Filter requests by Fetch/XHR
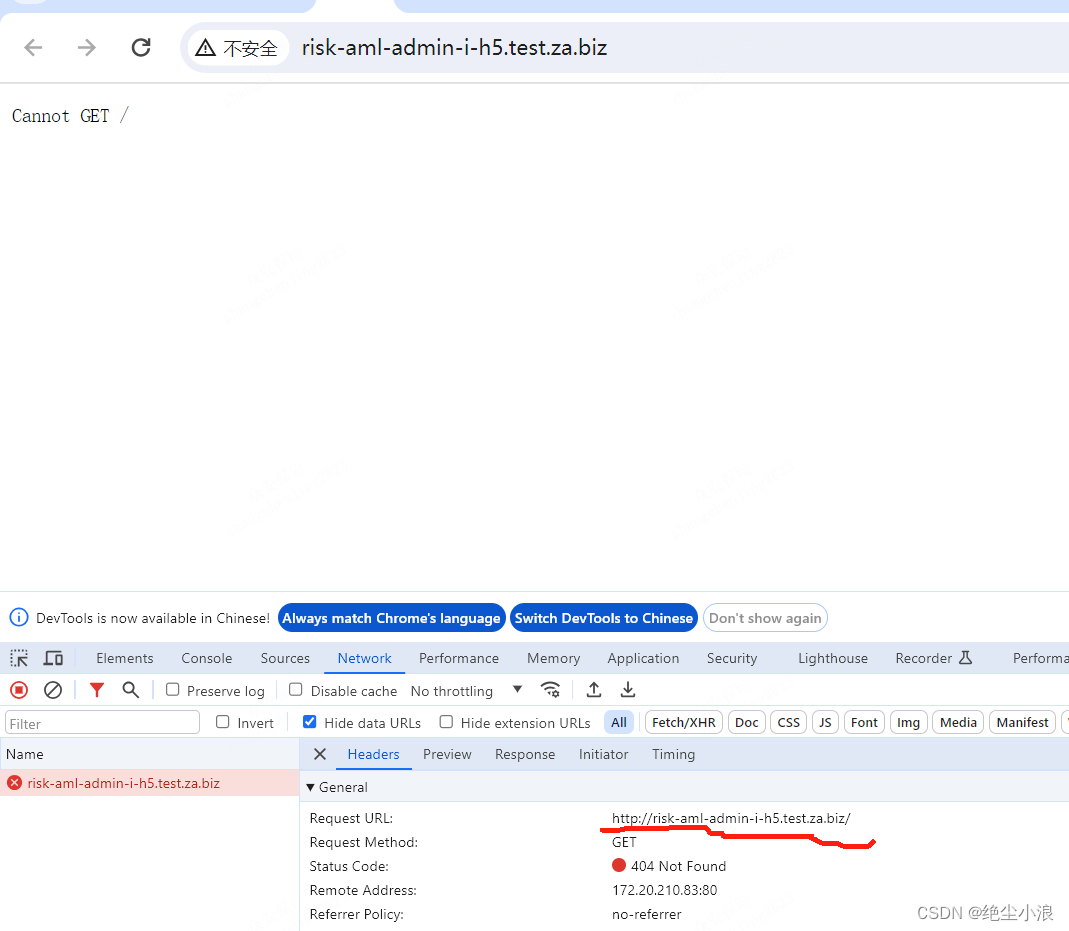The image size is (1069, 931). (x=684, y=722)
